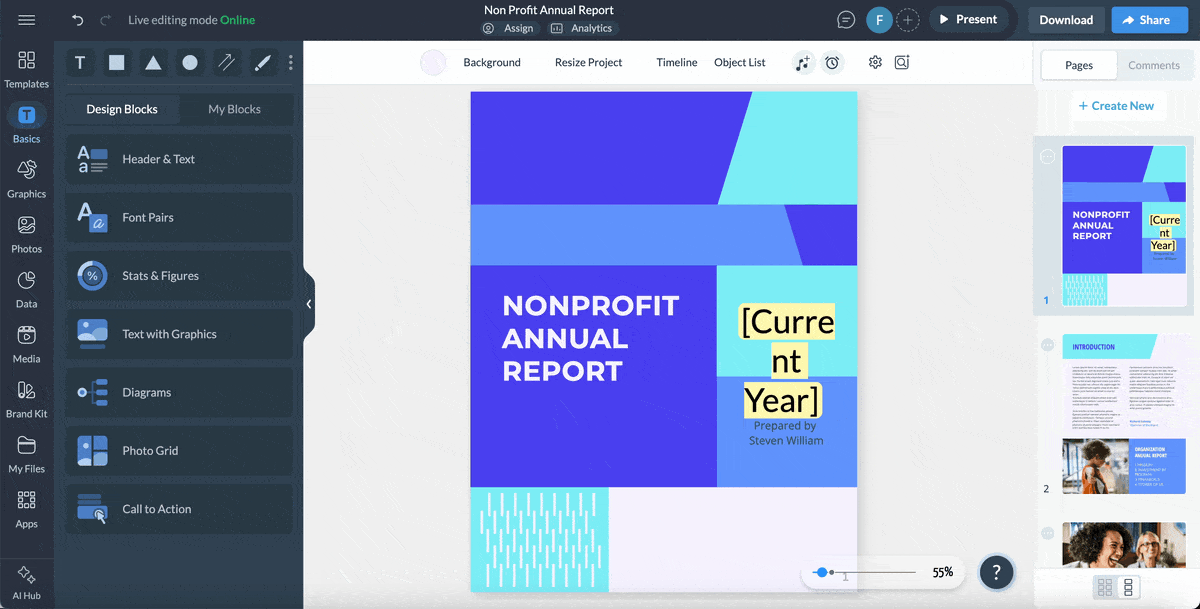Select the Arrow/Line tool
Image resolution: width=1200 pixels, height=609 pixels.
click(226, 62)
